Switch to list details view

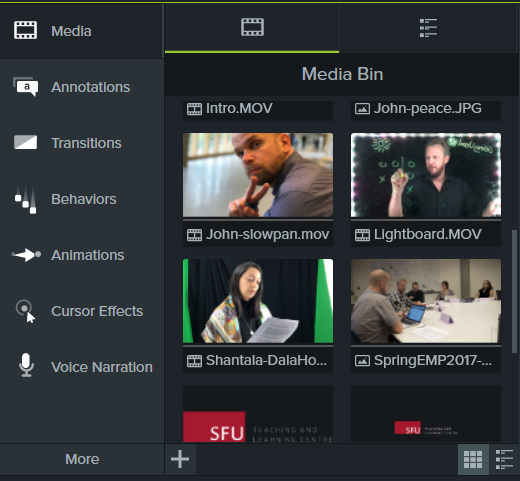click(504, 459)
